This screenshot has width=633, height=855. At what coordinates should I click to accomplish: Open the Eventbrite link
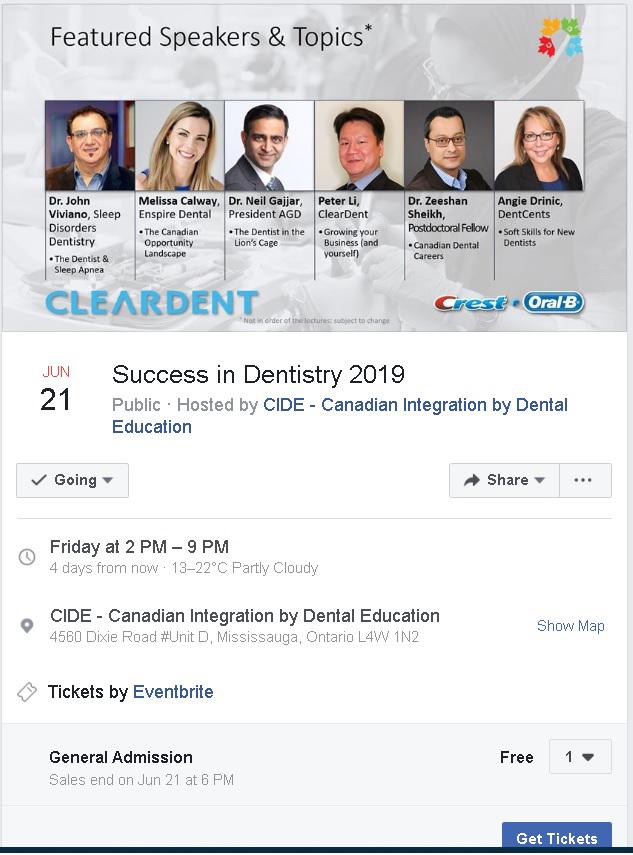[x=173, y=691]
